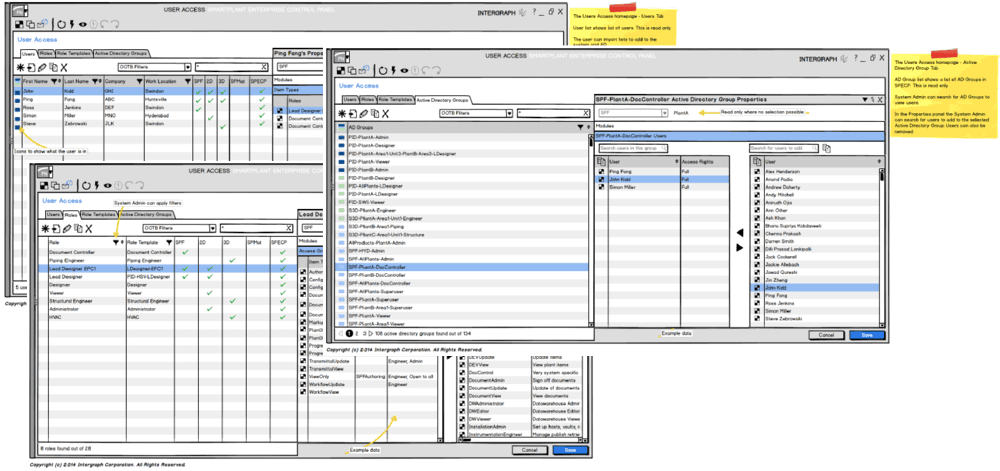The width and height of the screenshot is (1000, 471).
Task: Click the next page arrow in AD groups pager
Action: tap(371, 333)
